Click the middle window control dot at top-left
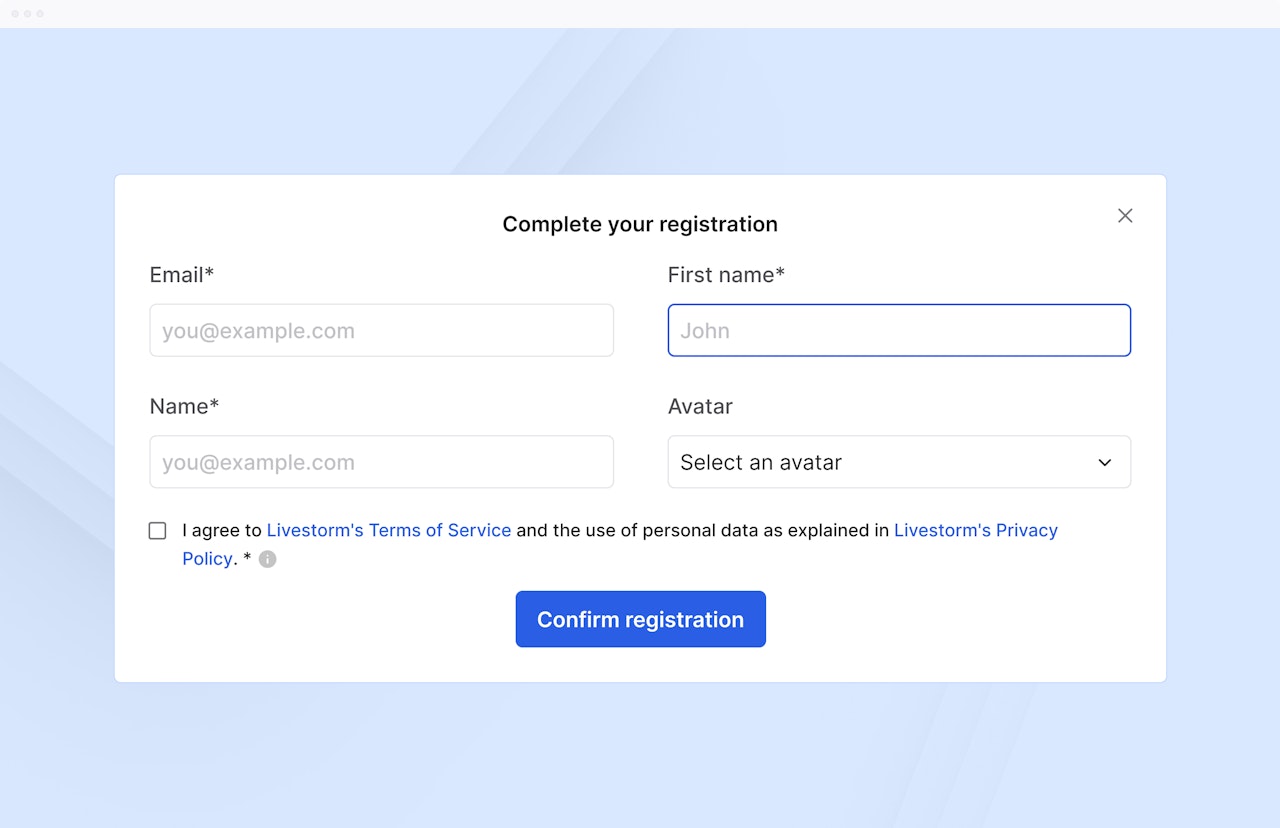Viewport: 1280px width, 828px height. point(28,14)
